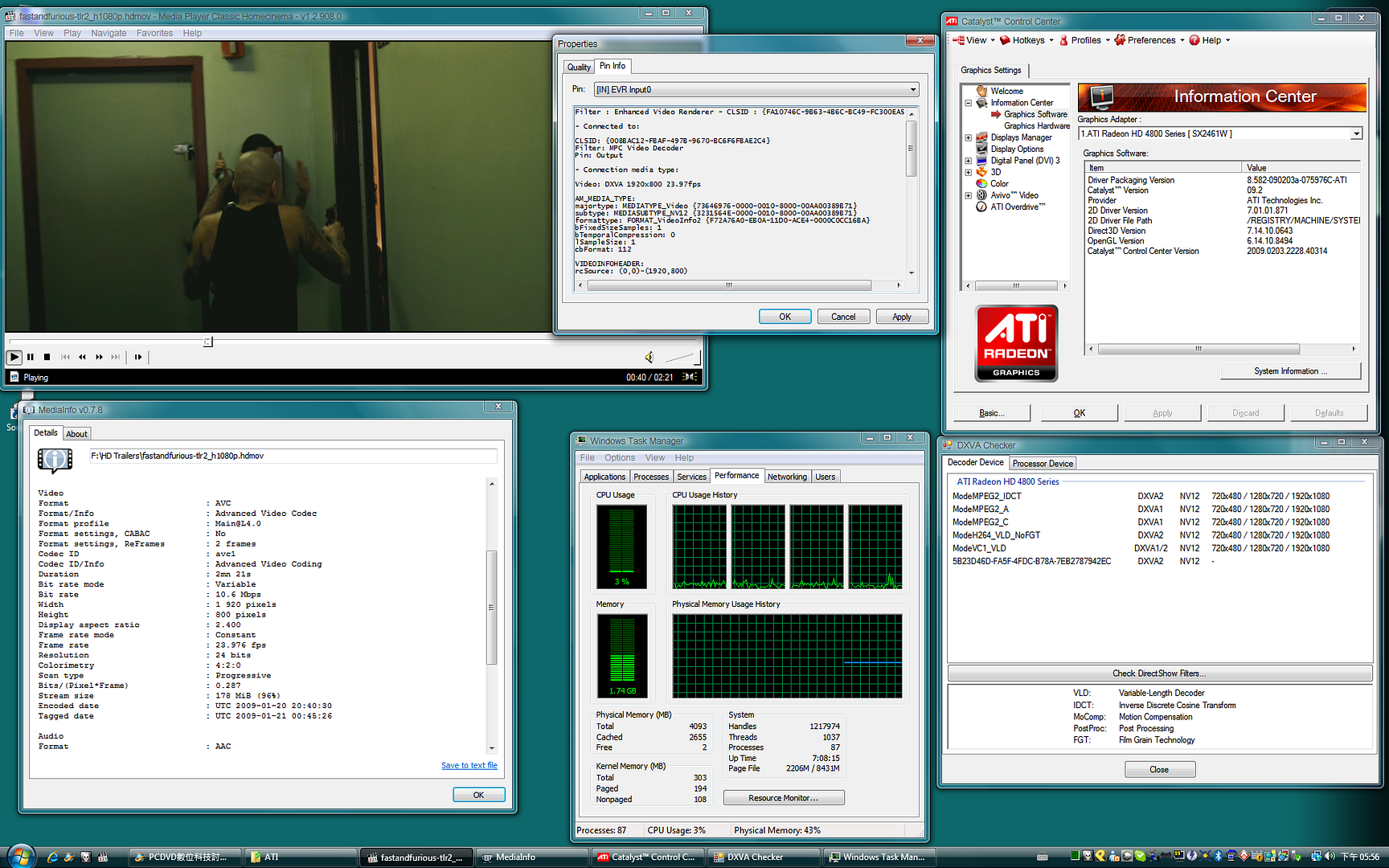Expand the Avivo Video tree node
Screen dimensions: 1389x868
point(968,195)
